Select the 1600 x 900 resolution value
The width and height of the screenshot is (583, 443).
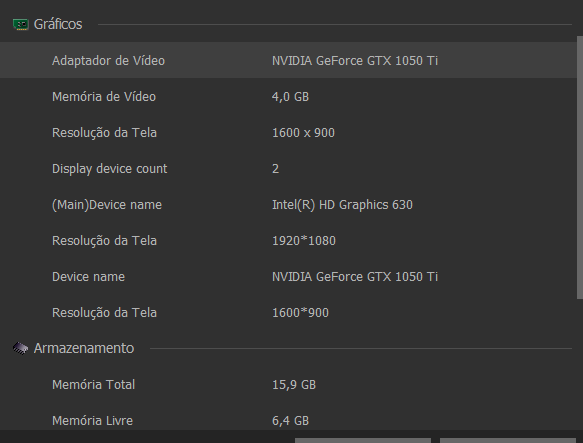303,133
